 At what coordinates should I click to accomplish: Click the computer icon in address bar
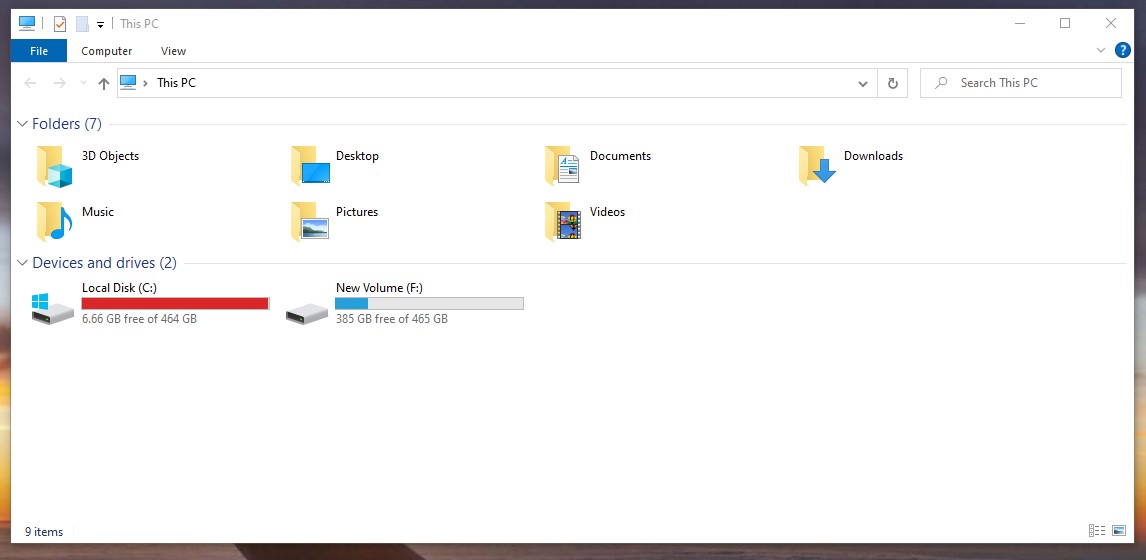(x=128, y=83)
